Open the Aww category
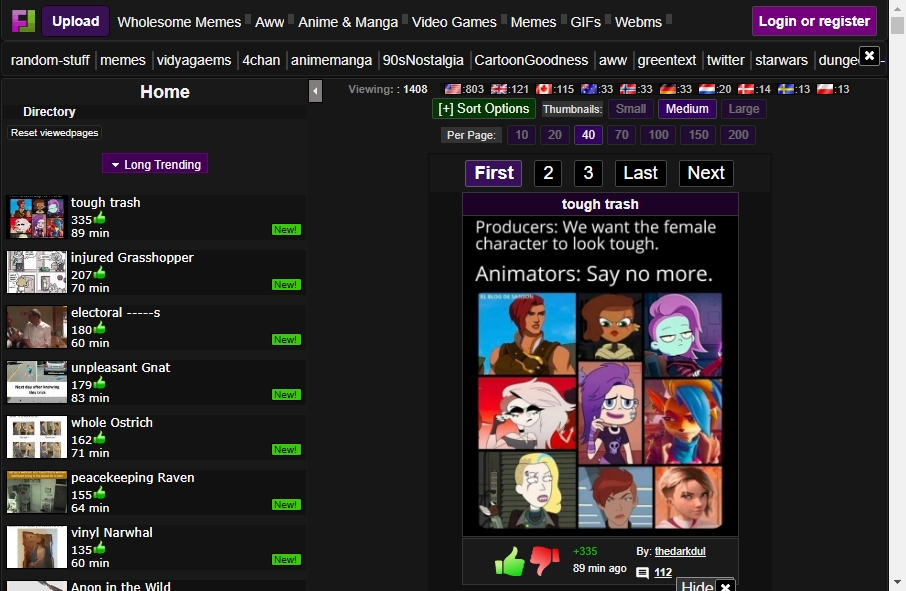This screenshot has height=591, width=906. [x=269, y=22]
